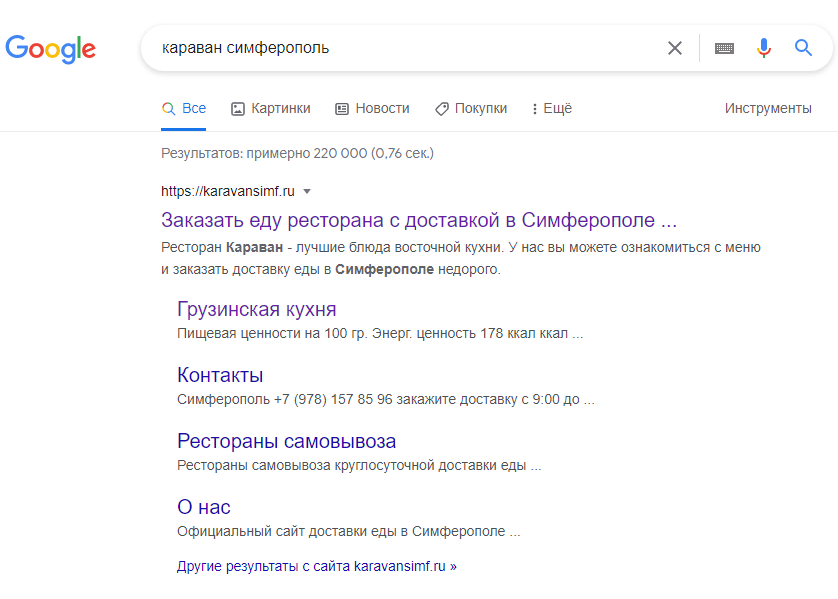This screenshot has height=599, width=838.
Task: Click the Новости newspaper icon
Action: [342, 109]
